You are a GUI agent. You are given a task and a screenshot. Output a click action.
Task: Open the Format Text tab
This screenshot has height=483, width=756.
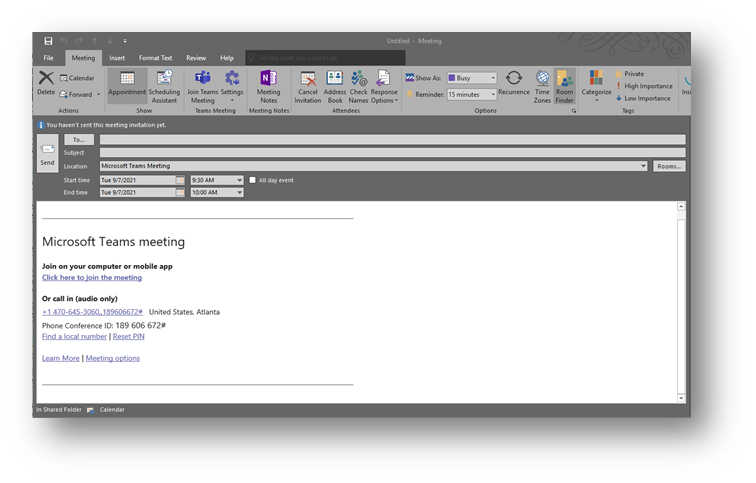click(x=155, y=58)
